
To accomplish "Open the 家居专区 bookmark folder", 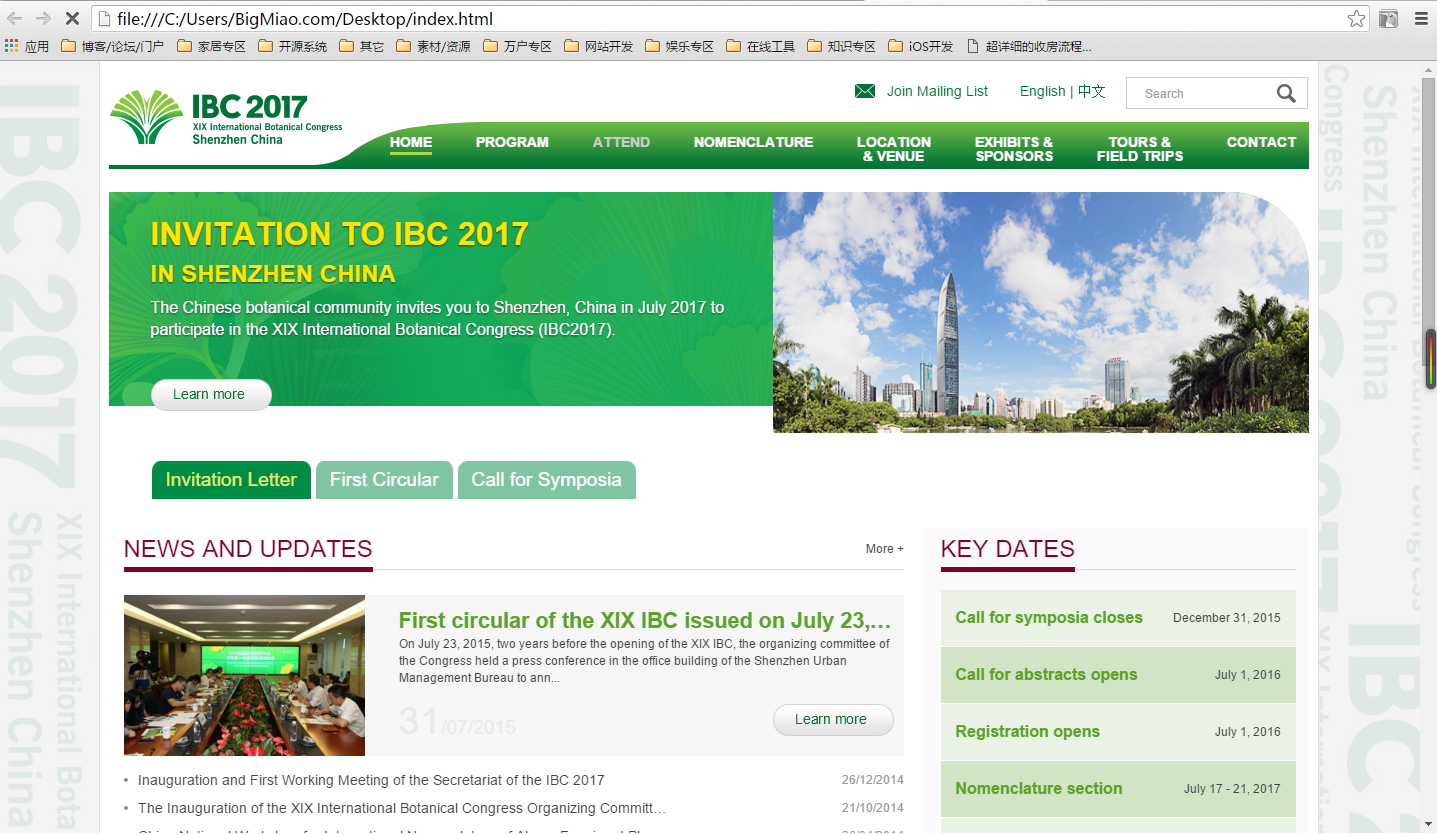I will (x=212, y=46).
